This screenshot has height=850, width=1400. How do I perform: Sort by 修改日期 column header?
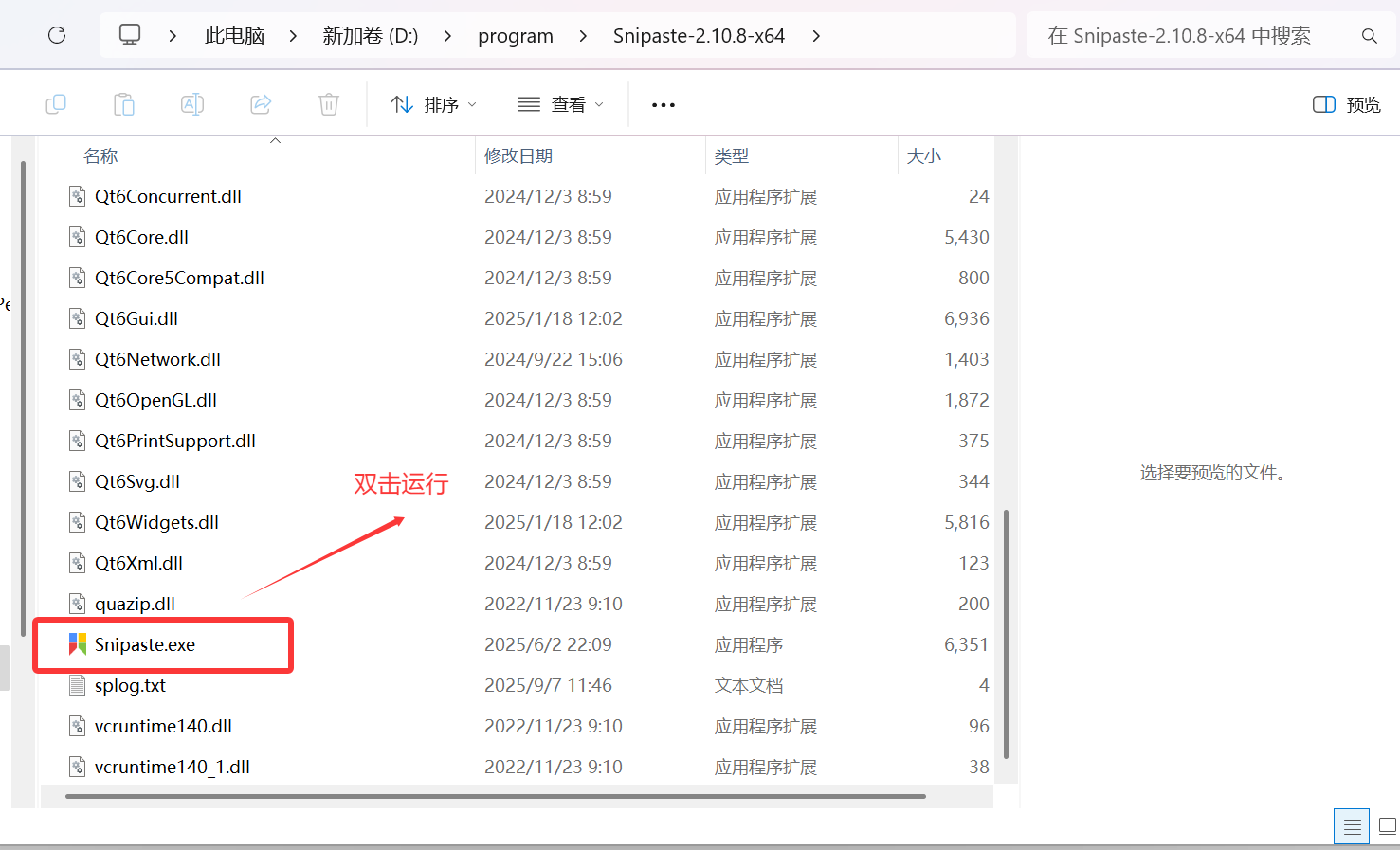point(518,156)
